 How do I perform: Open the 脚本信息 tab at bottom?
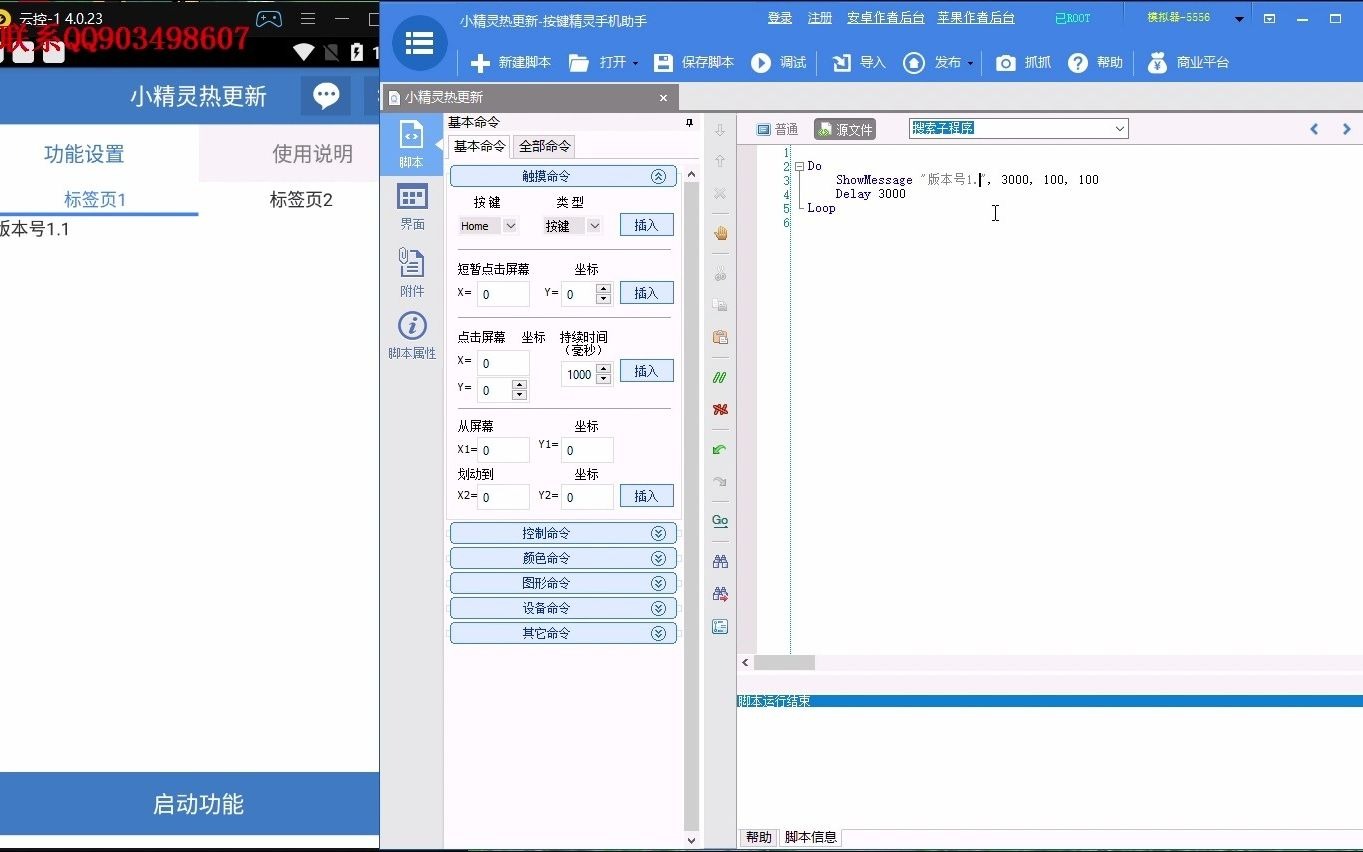click(x=810, y=837)
